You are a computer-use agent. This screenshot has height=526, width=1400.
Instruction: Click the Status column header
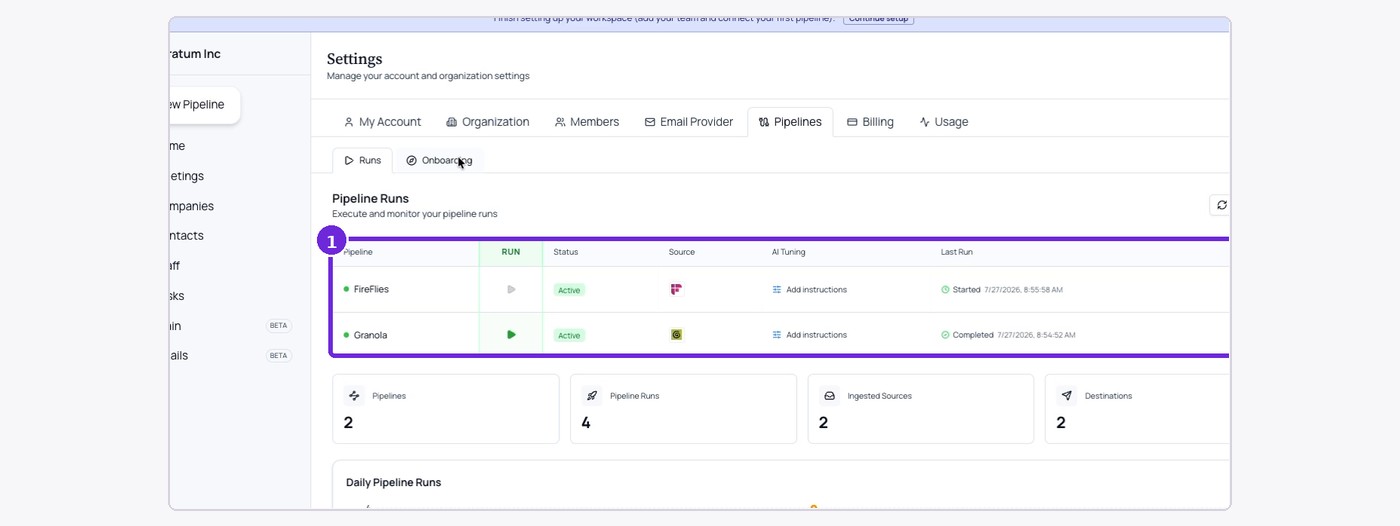click(x=566, y=252)
